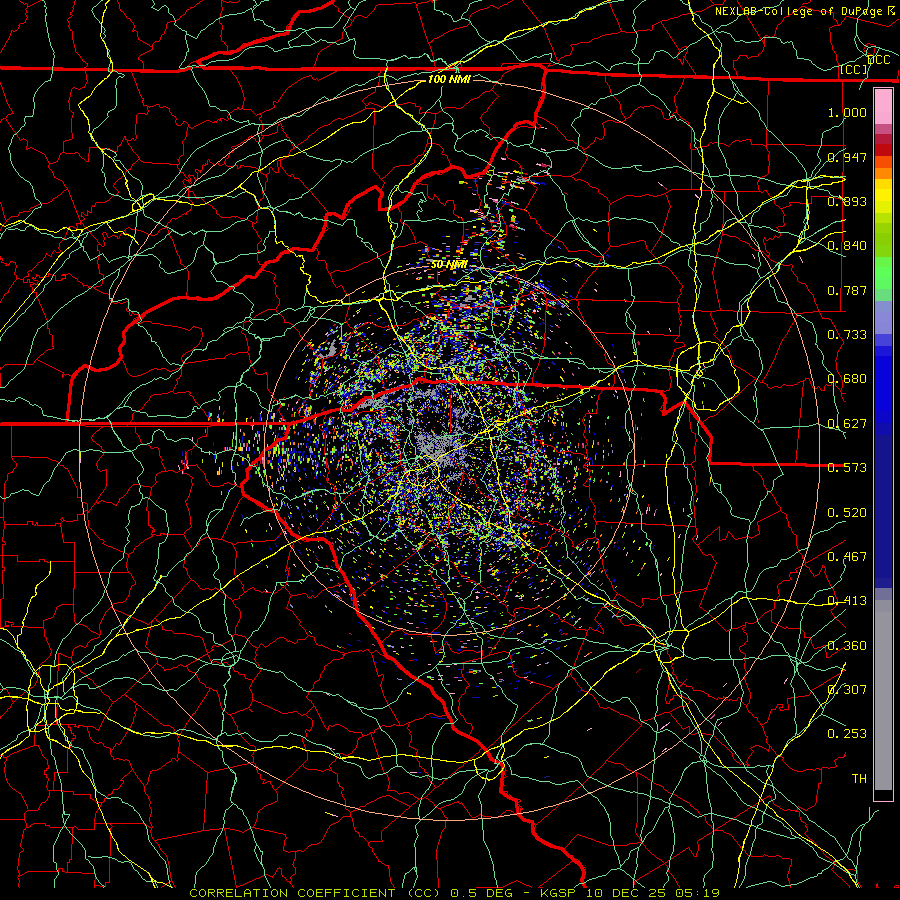The height and width of the screenshot is (900, 900).
Task: Select the 0.627 legend value
Action: pos(847,424)
